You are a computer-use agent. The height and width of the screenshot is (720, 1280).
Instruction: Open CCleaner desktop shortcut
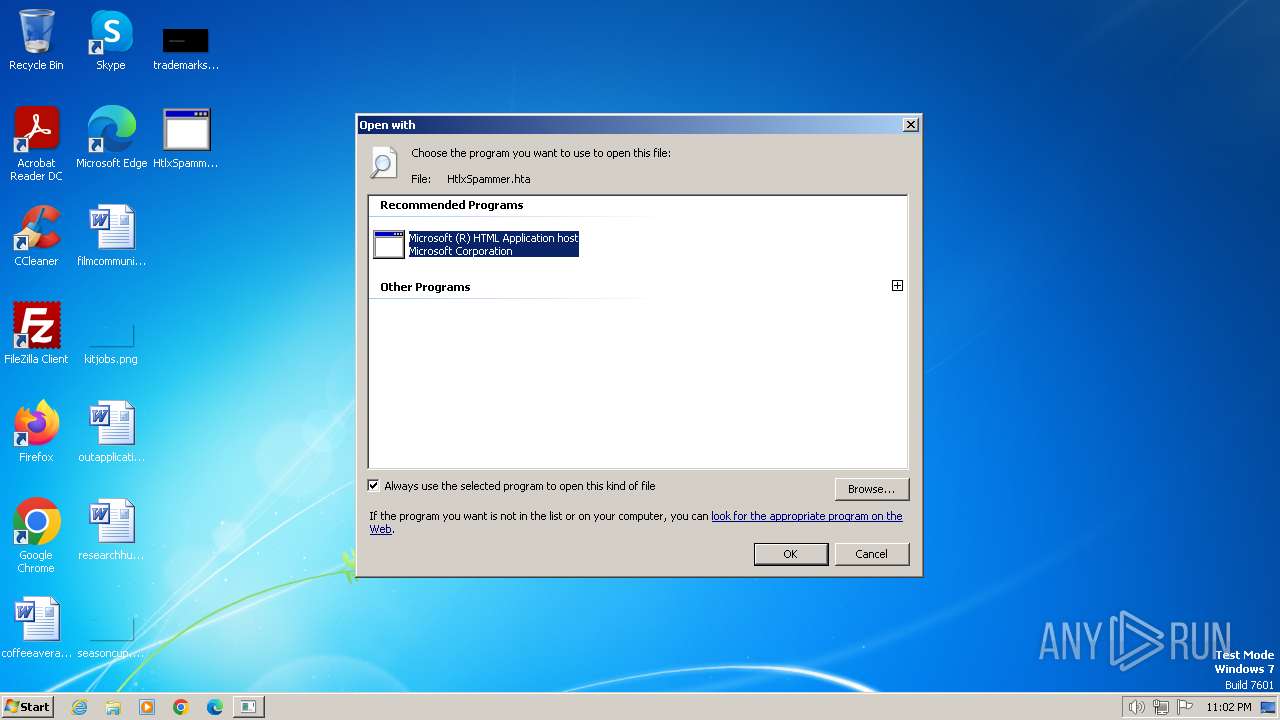[36, 236]
